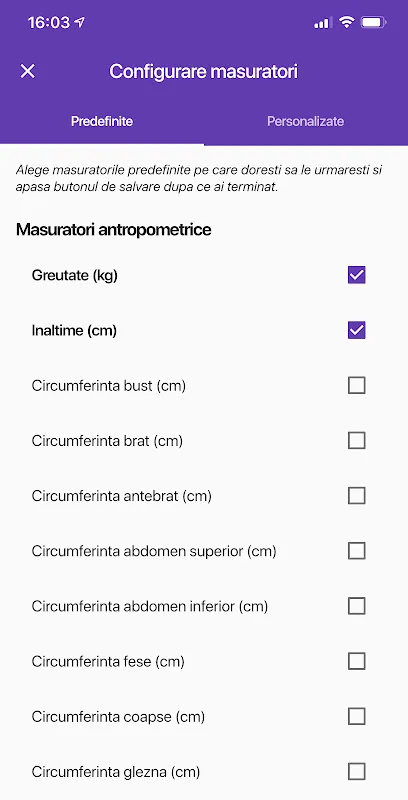The width and height of the screenshot is (408, 800).
Task: Select the Predefinite tab
Action: click(x=102, y=121)
